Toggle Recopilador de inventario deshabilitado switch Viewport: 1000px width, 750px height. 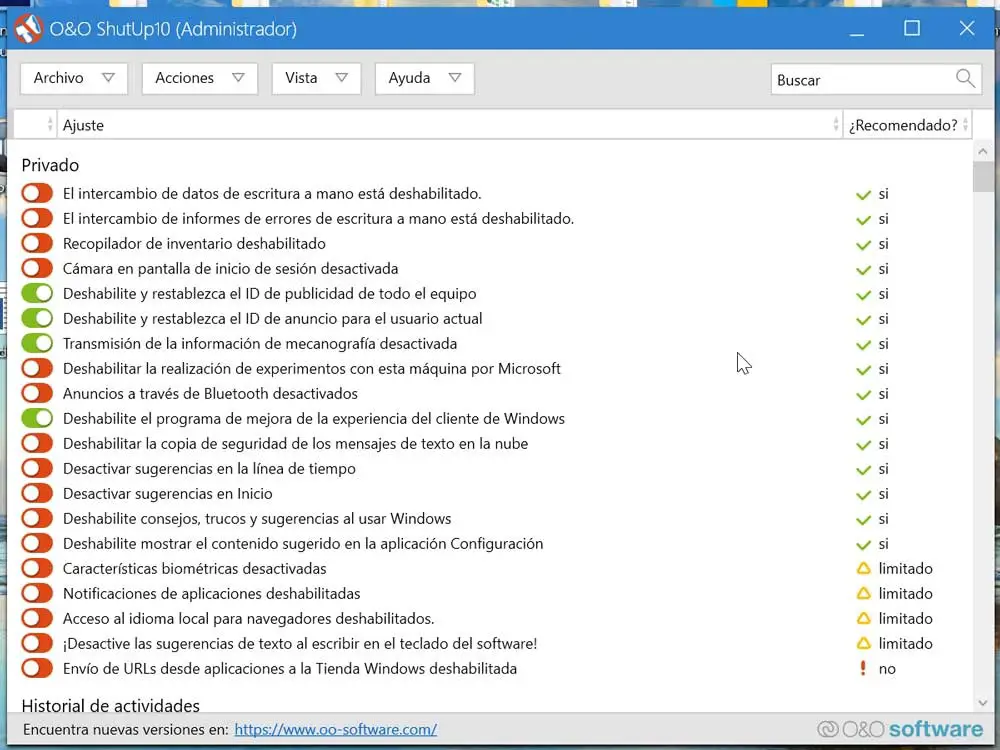pyautogui.click(x=37, y=242)
